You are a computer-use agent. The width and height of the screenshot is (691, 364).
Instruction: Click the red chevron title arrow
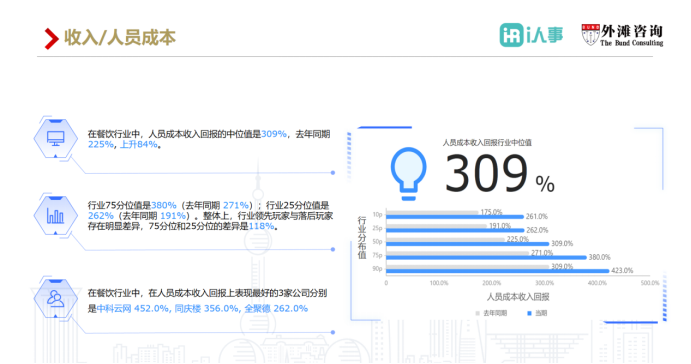52,38
